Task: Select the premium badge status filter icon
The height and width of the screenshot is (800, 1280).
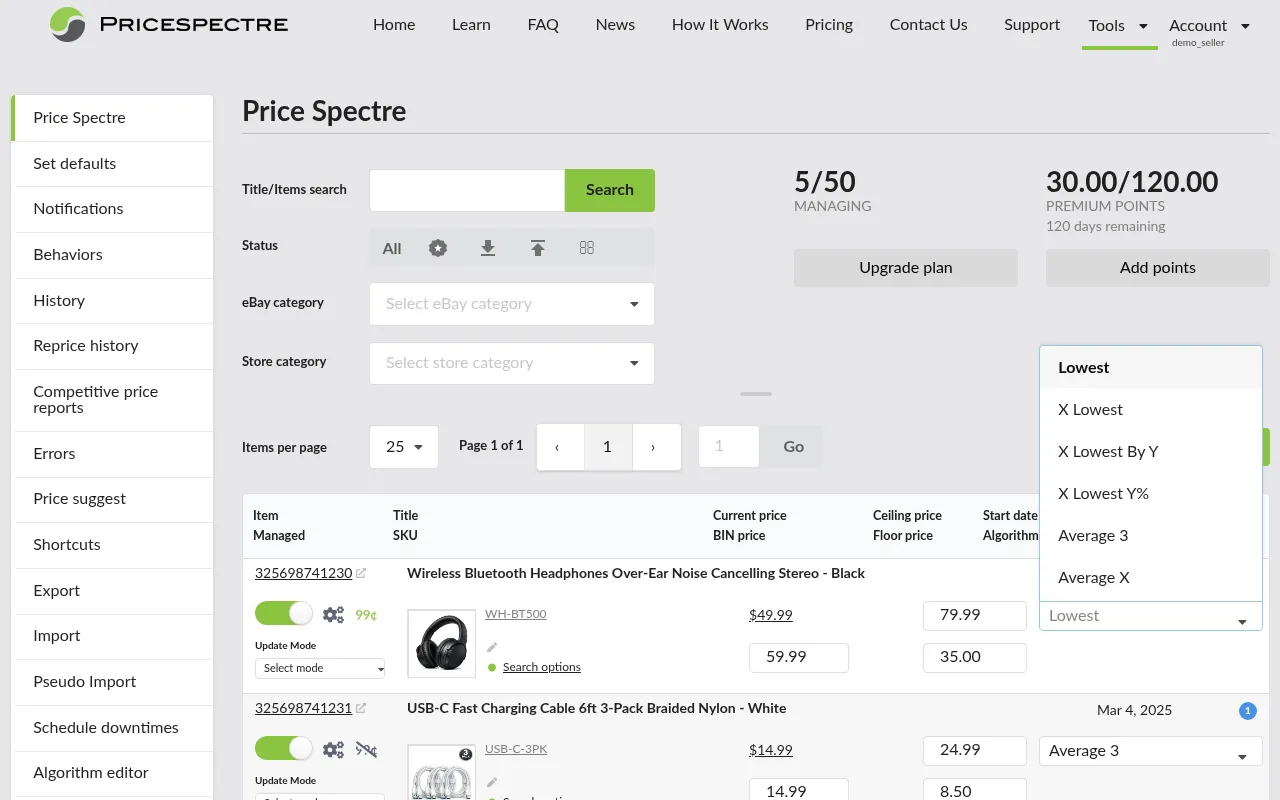Action: point(438,248)
